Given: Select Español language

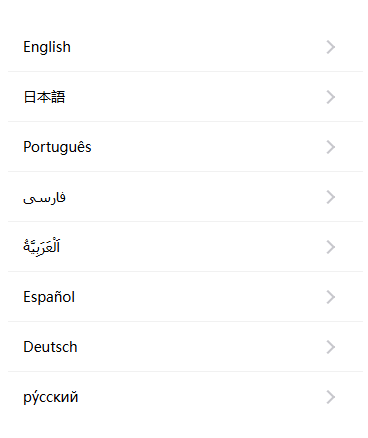Looking at the screenshot, I should pos(49,297).
